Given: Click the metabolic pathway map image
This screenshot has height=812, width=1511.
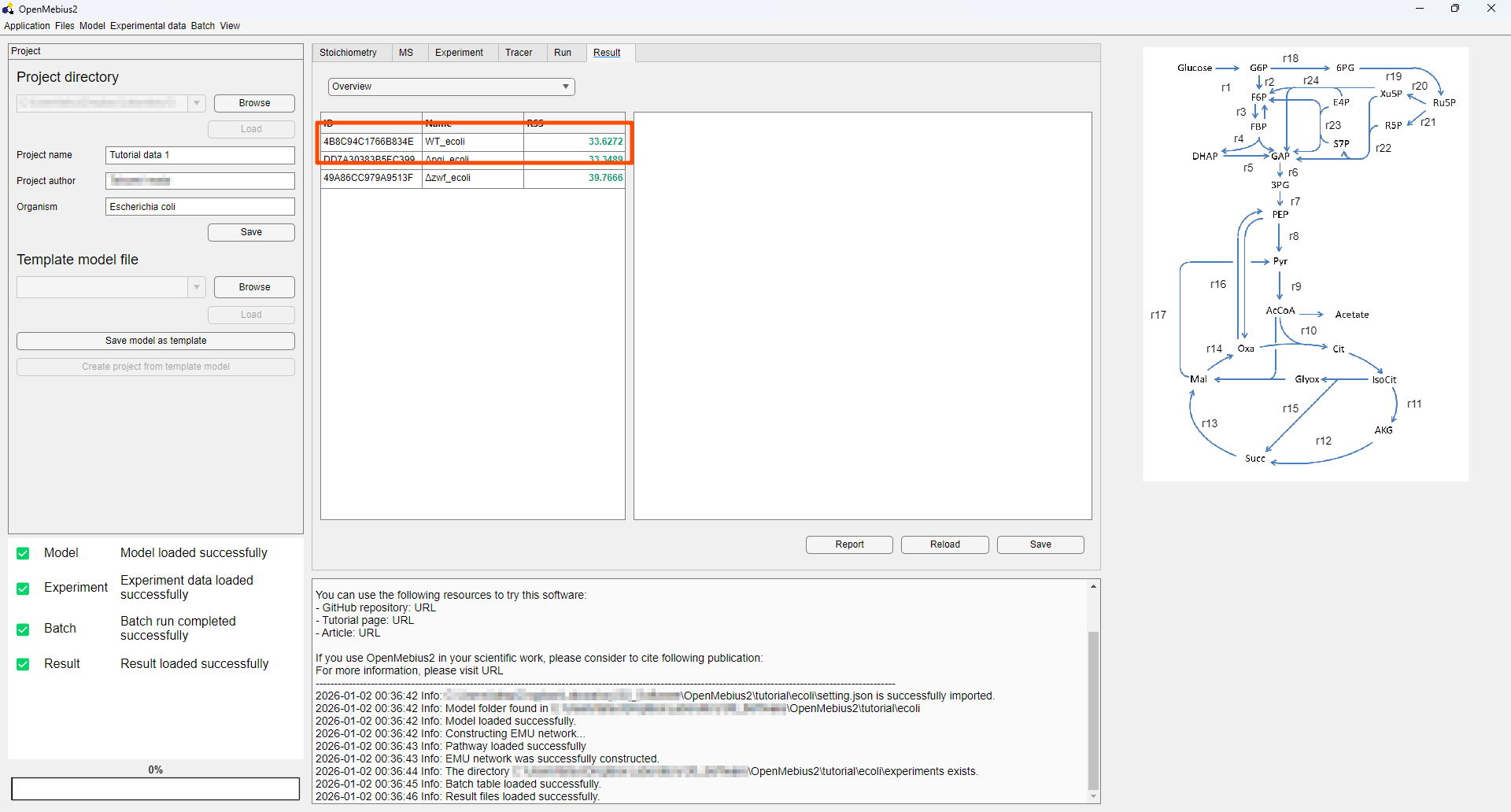Looking at the screenshot, I should click(x=1306, y=264).
